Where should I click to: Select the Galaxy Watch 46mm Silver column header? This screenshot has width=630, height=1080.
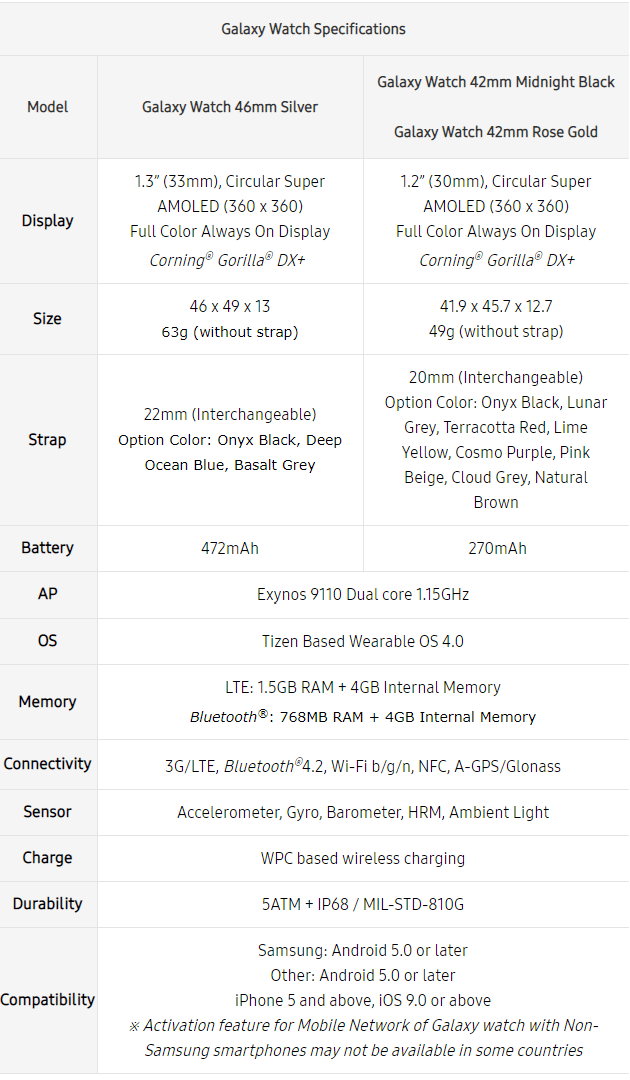(x=230, y=107)
